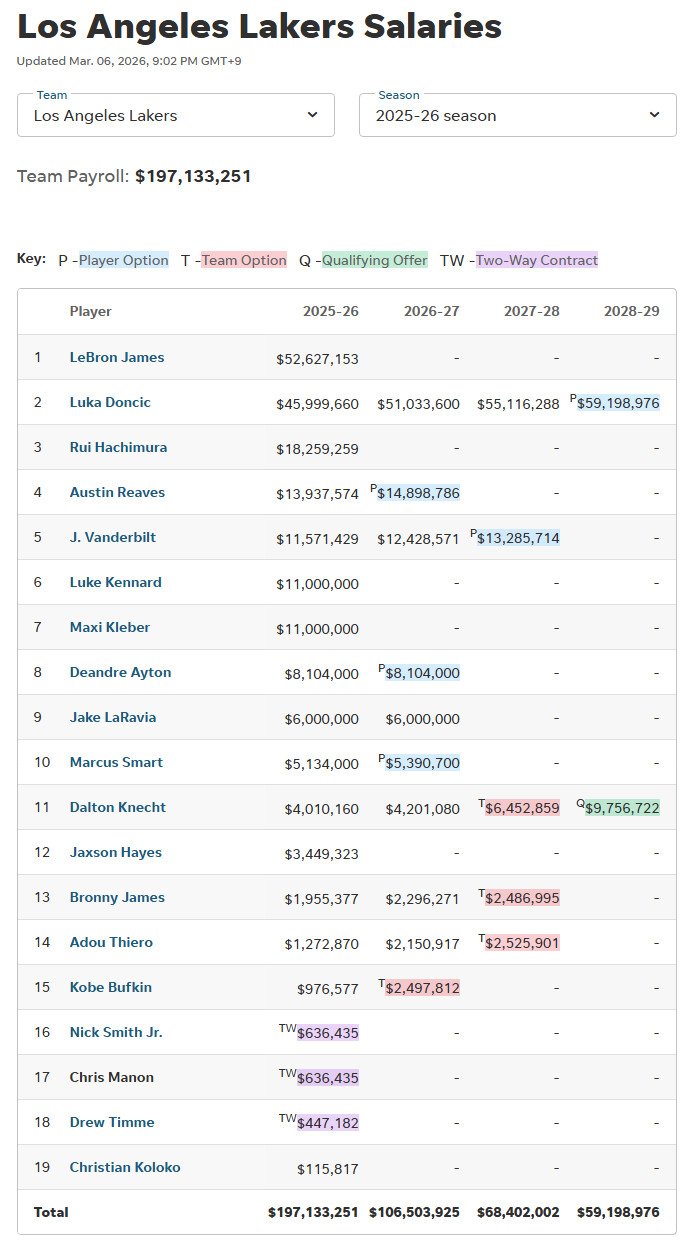Click the Team dropdown chevron arrow
This screenshot has height=1243, width=689.
click(313, 115)
